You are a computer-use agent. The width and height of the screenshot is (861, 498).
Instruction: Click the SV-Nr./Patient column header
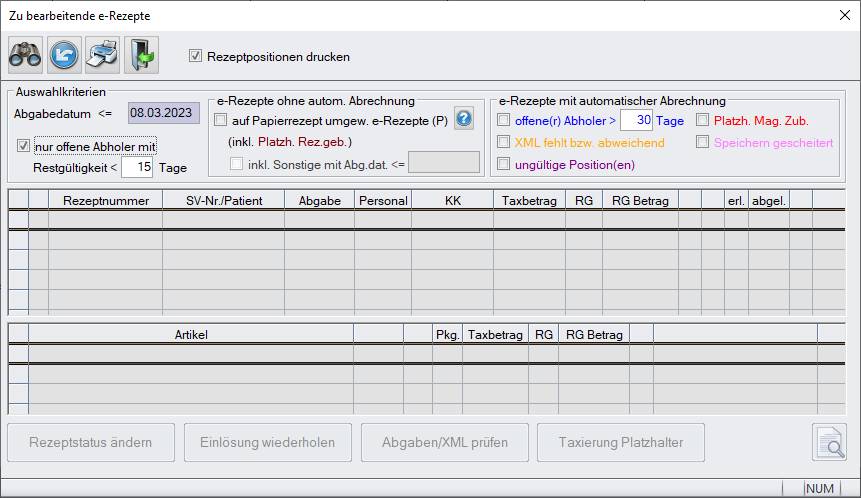click(224, 200)
